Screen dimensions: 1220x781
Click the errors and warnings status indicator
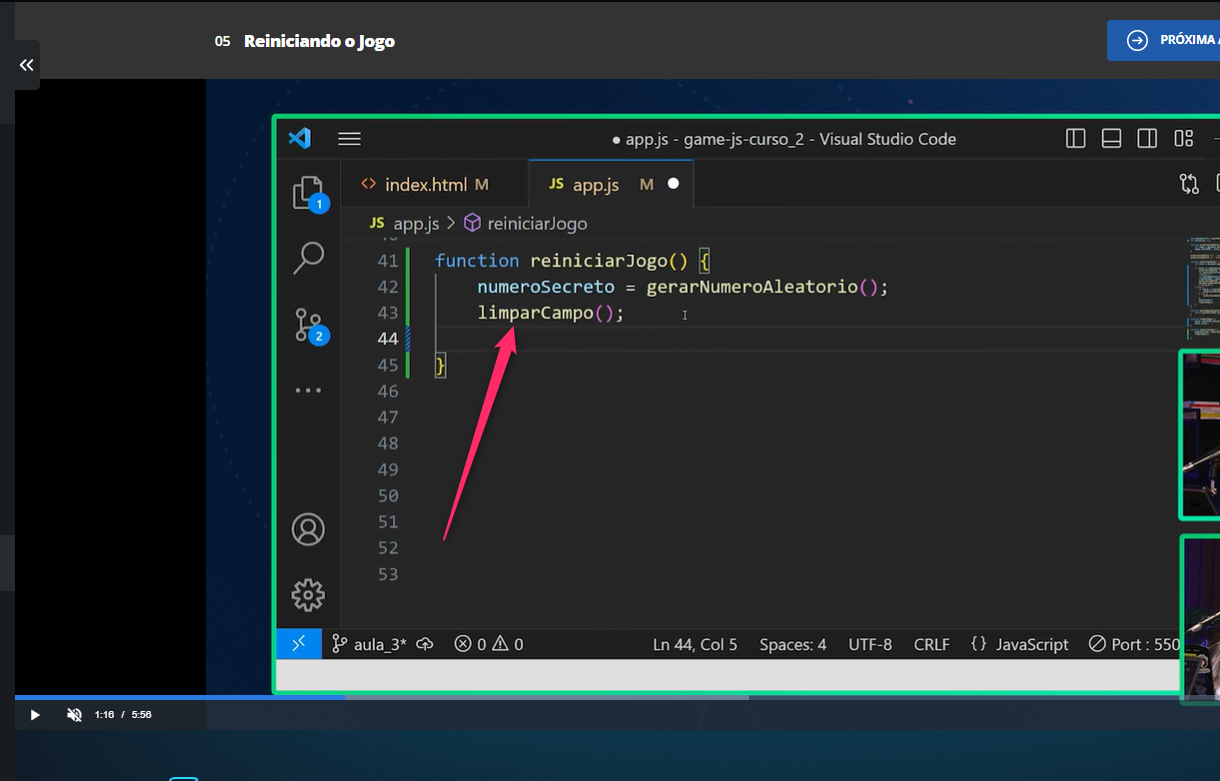[488, 644]
